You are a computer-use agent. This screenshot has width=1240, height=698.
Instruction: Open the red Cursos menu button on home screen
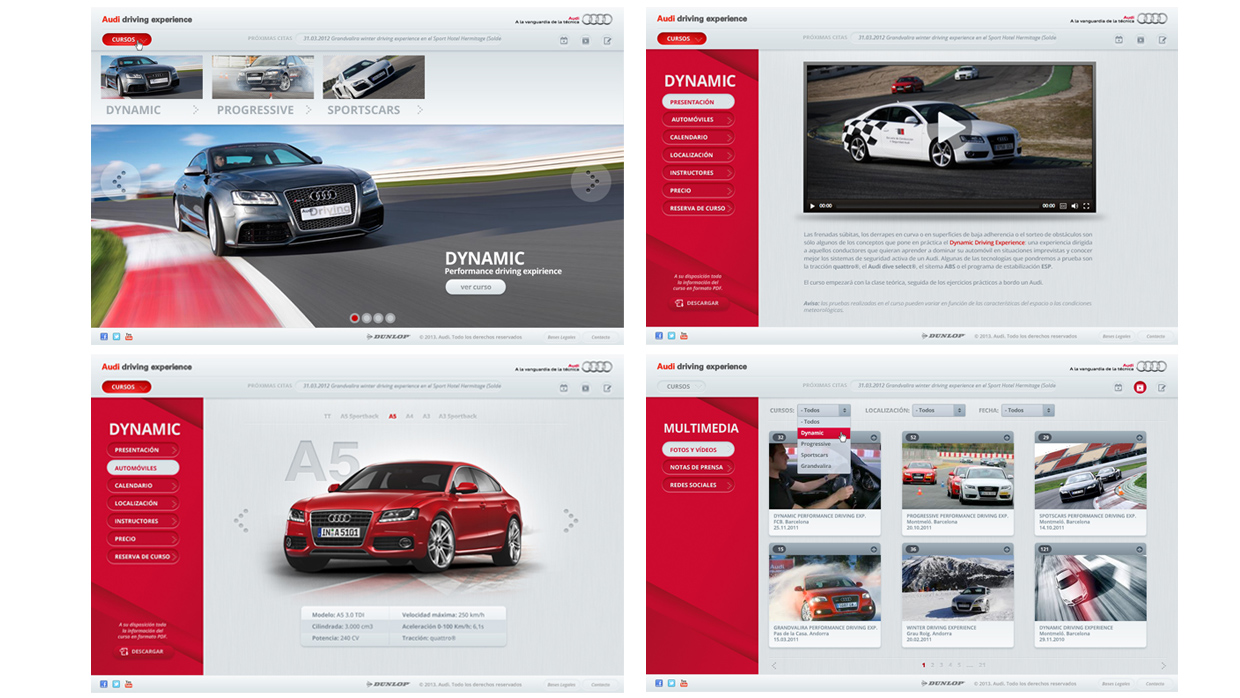pos(127,40)
